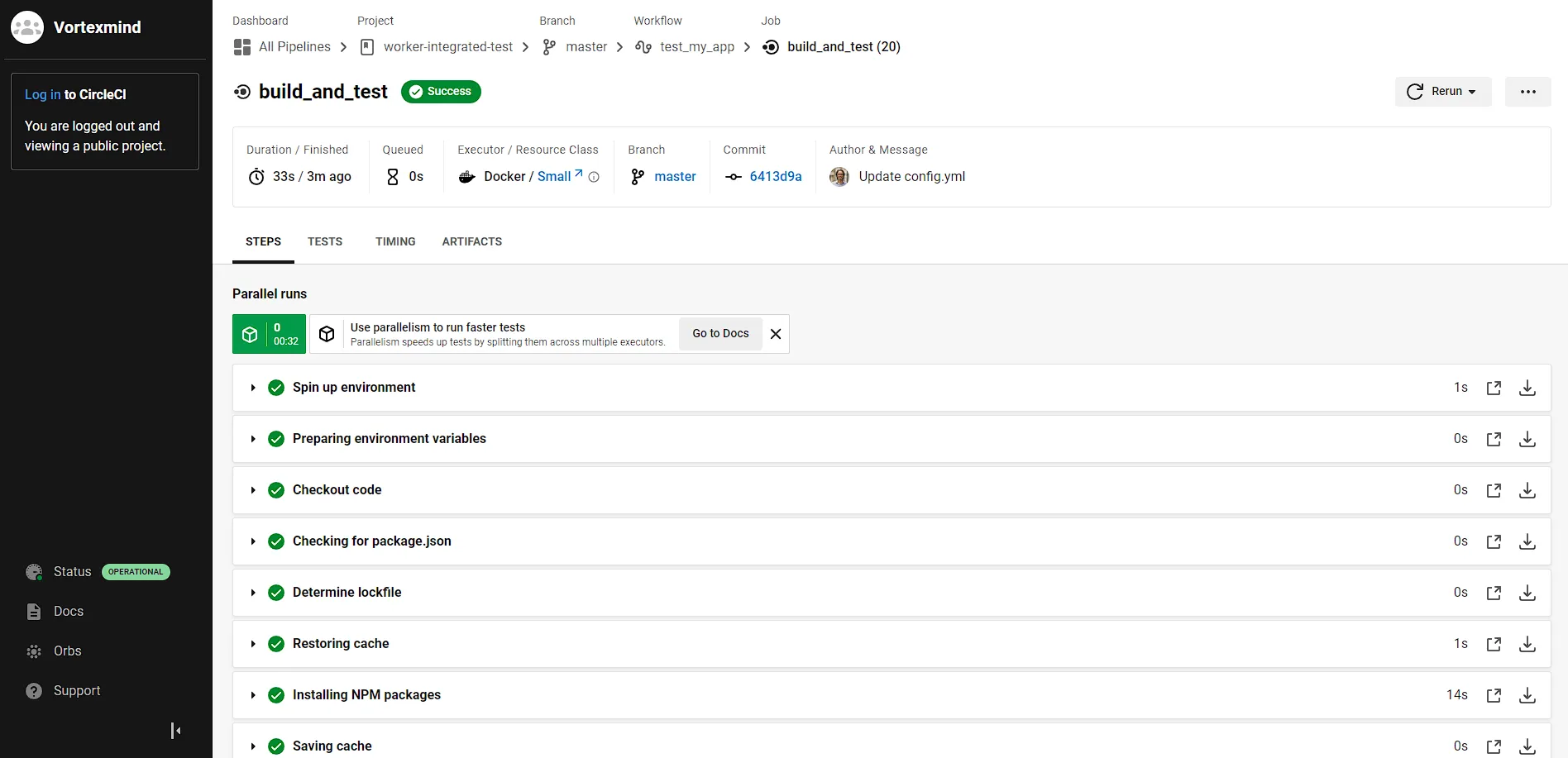Select the parallel run 0 box

[269, 334]
